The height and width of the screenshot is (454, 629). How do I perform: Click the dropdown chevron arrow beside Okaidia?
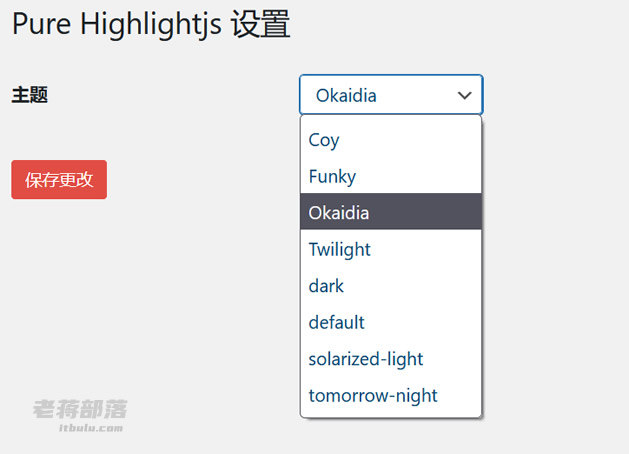[x=465, y=95]
